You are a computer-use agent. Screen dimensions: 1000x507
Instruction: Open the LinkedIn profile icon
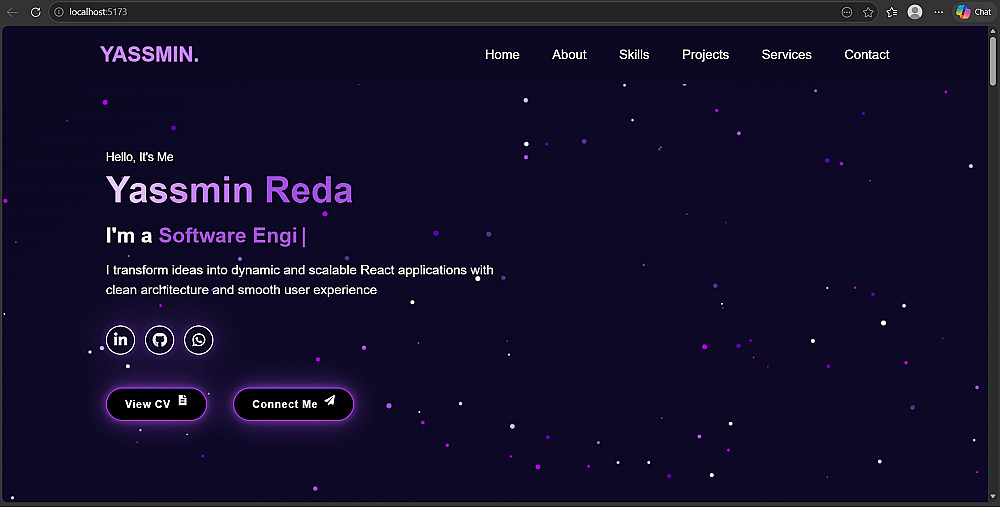point(120,339)
